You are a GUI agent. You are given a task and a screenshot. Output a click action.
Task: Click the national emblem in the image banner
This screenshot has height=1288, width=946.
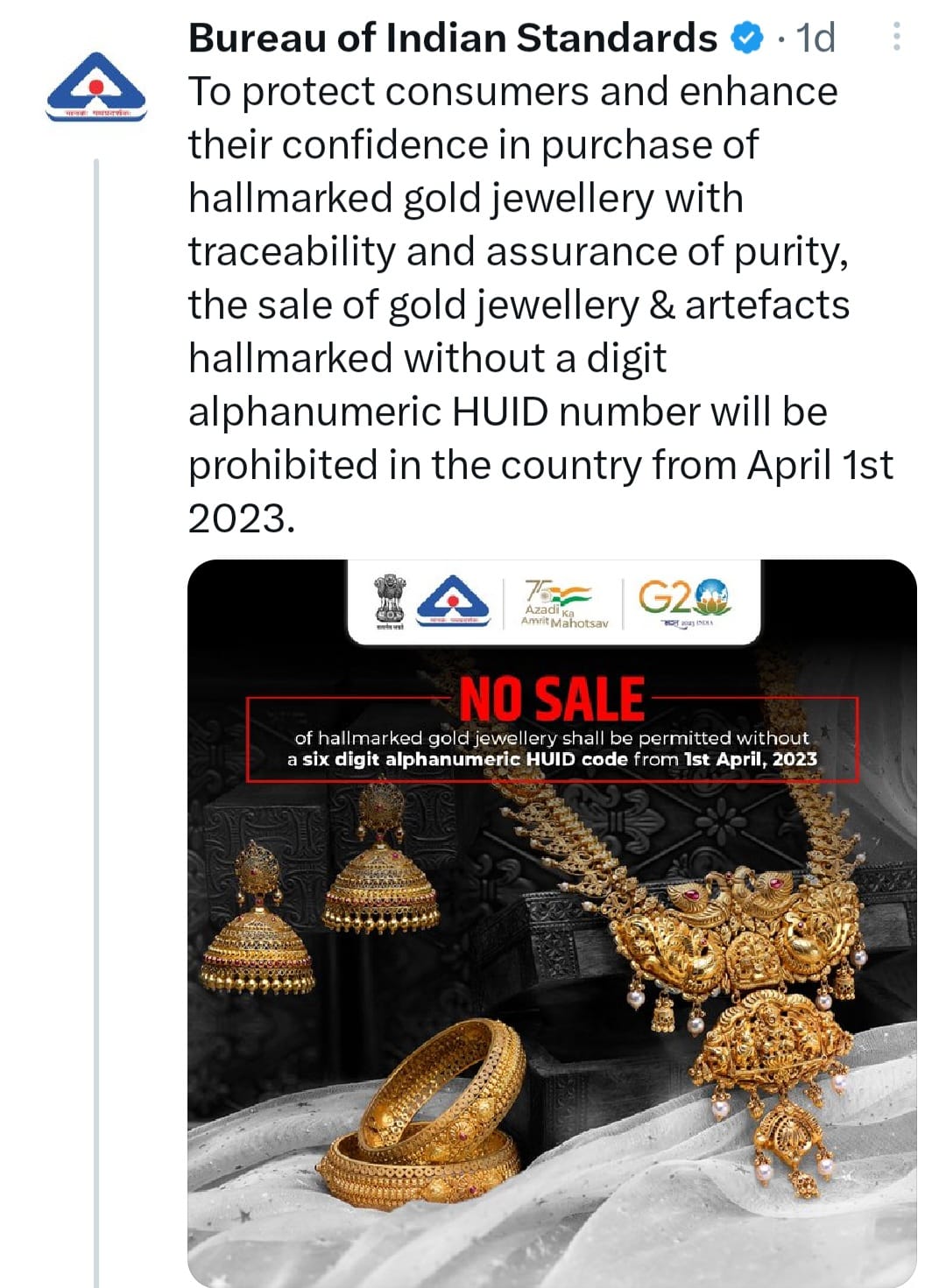(386, 602)
